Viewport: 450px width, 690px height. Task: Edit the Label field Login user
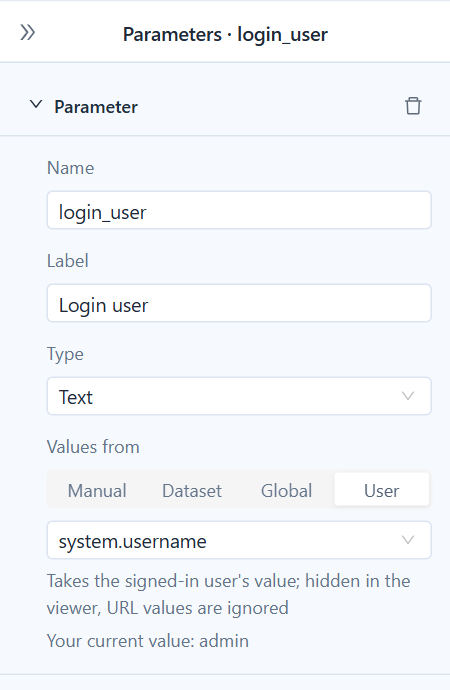(x=239, y=303)
